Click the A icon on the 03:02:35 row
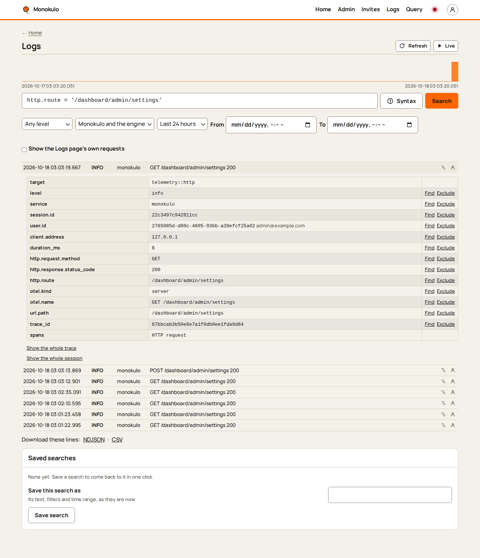Image resolution: width=480 pixels, height=558 pixels. coord(453,392)
